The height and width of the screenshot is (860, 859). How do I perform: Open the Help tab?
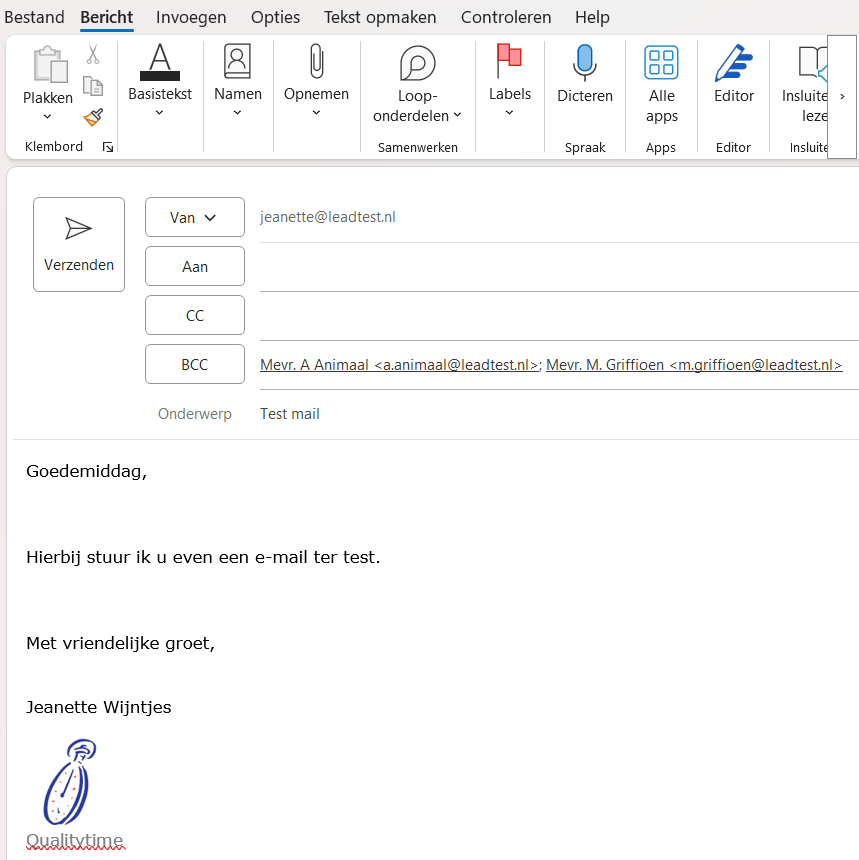click(592, 17)
